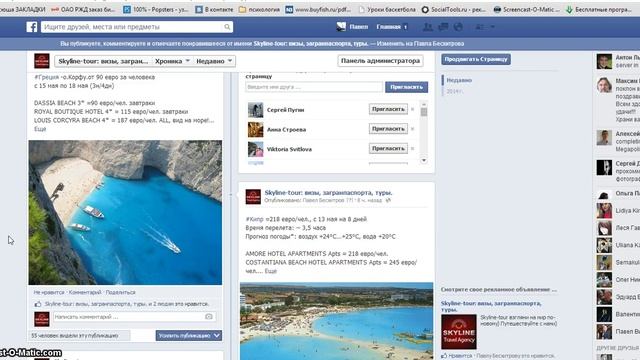Open friend requests icon in header
The width and height of the screenshot is (640, 360).
pos(428,27)
